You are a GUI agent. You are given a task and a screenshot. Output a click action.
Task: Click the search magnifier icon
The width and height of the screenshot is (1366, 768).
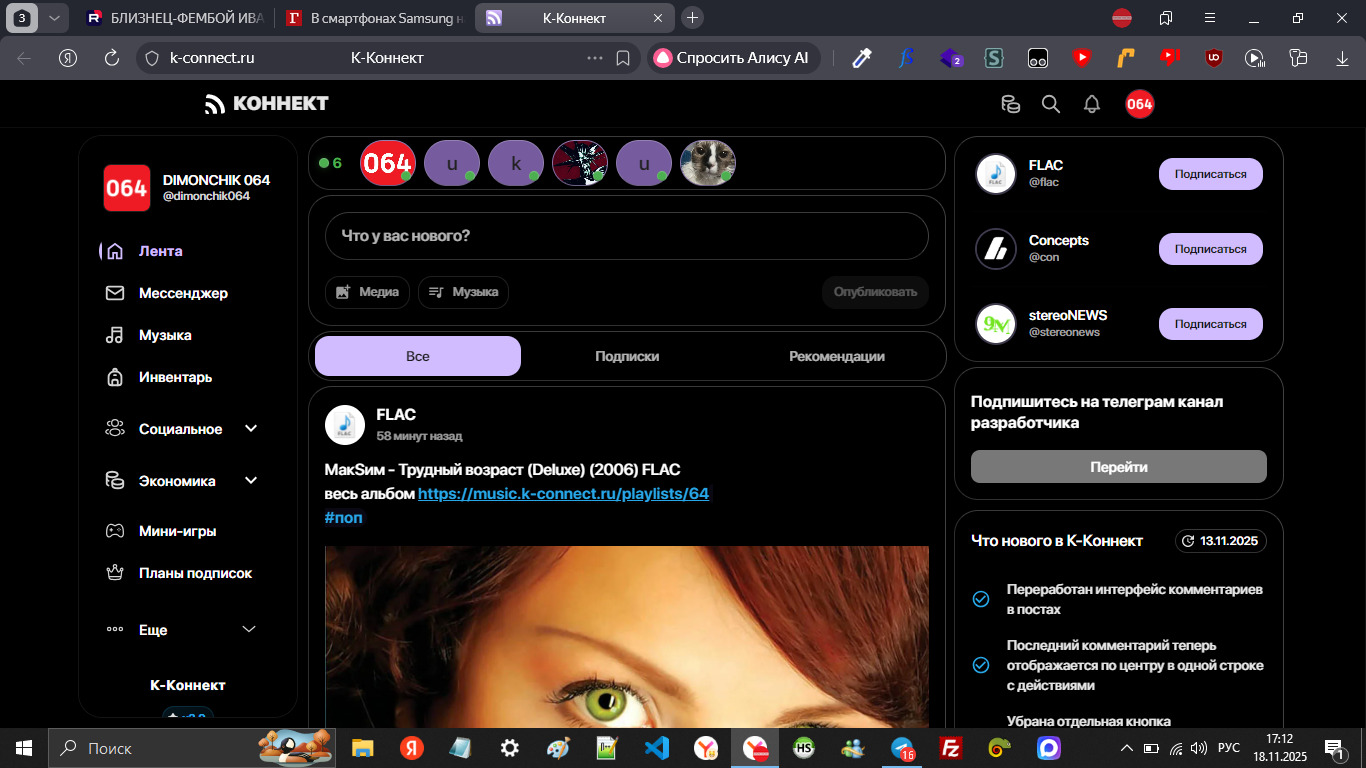pyautogui.click(x=1050, y=104)
